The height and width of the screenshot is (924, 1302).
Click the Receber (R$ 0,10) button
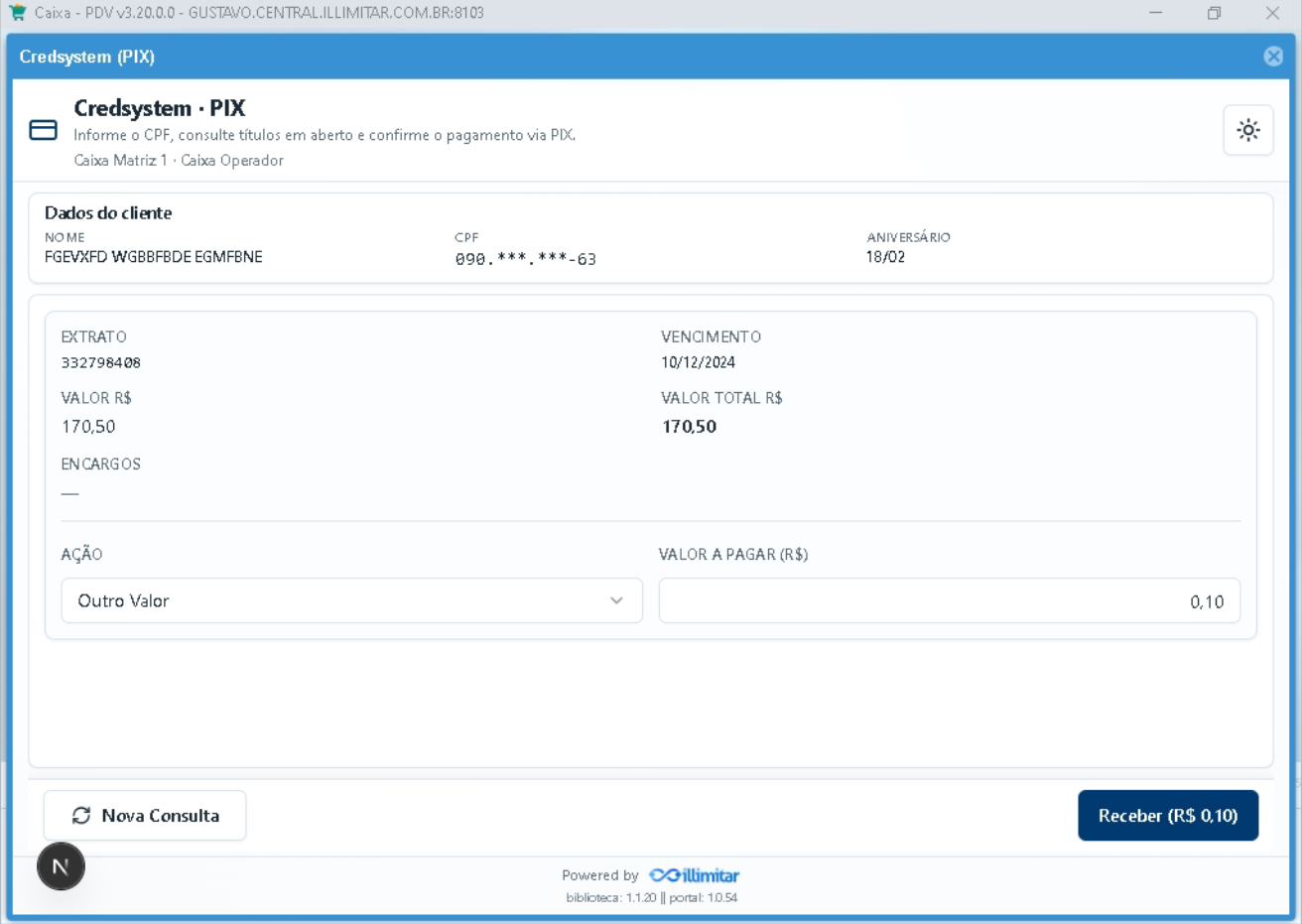click(x=1168, y=816)
